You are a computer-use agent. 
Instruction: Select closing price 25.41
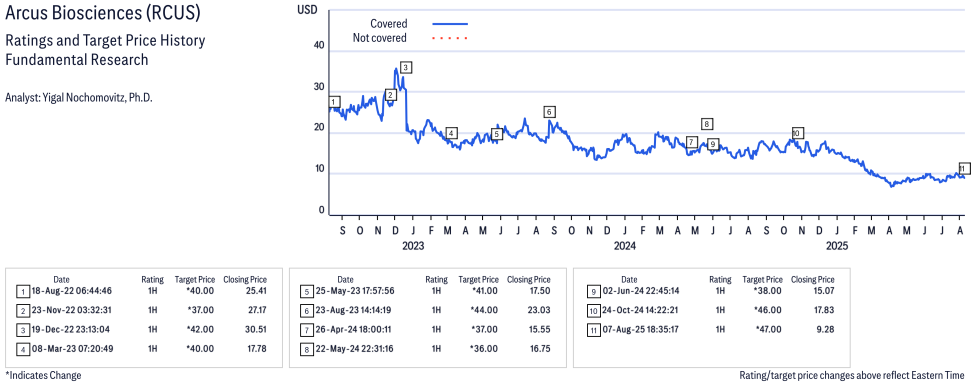click(256, 291)
